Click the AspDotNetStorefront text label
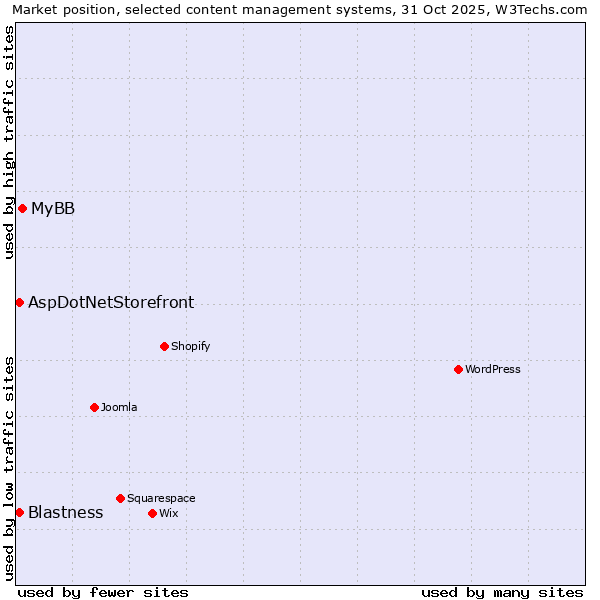This screenshot has width=600, height=600. click(111, 302)
